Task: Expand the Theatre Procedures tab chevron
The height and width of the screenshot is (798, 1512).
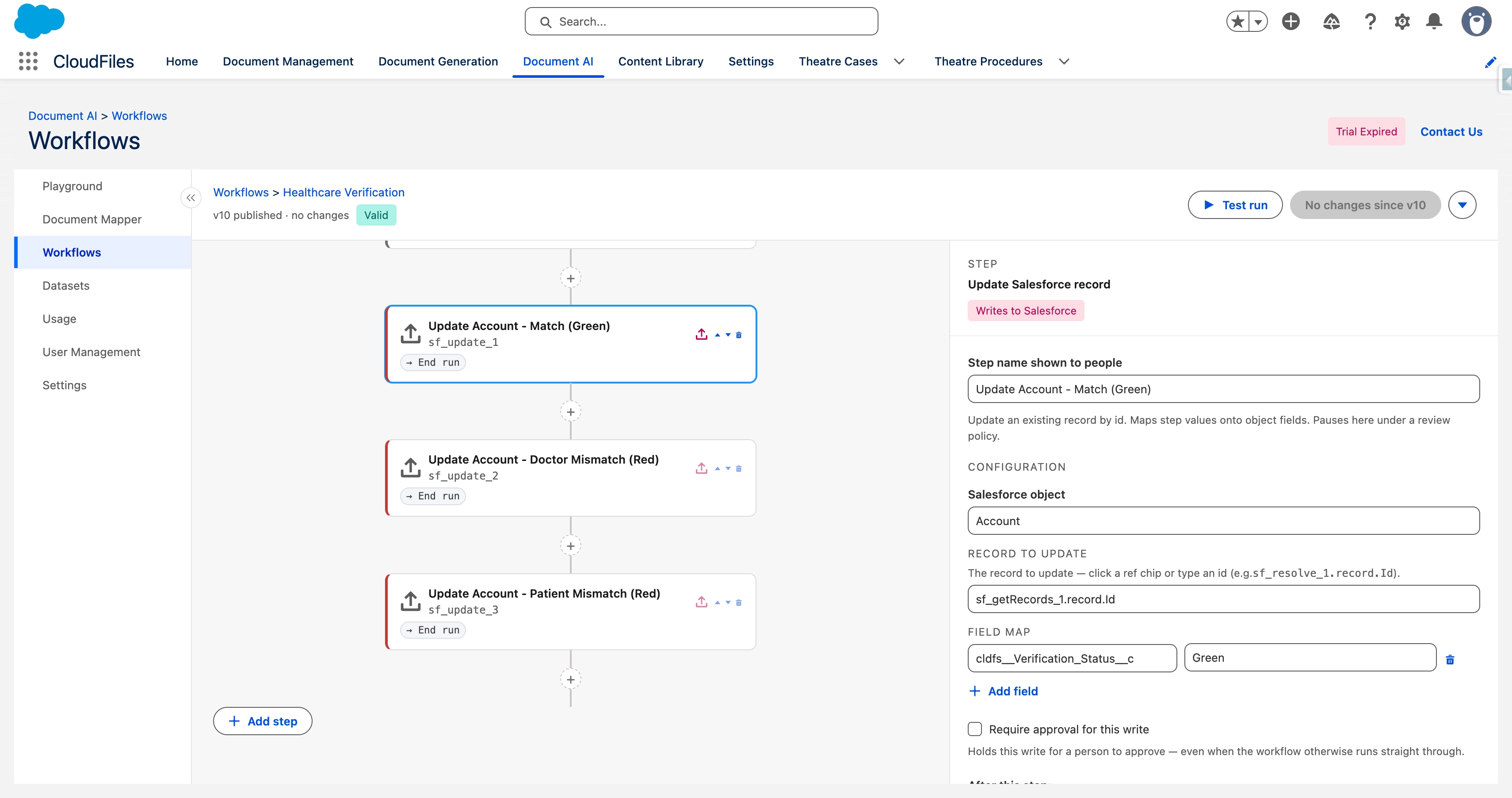Action: (1064, 61)
